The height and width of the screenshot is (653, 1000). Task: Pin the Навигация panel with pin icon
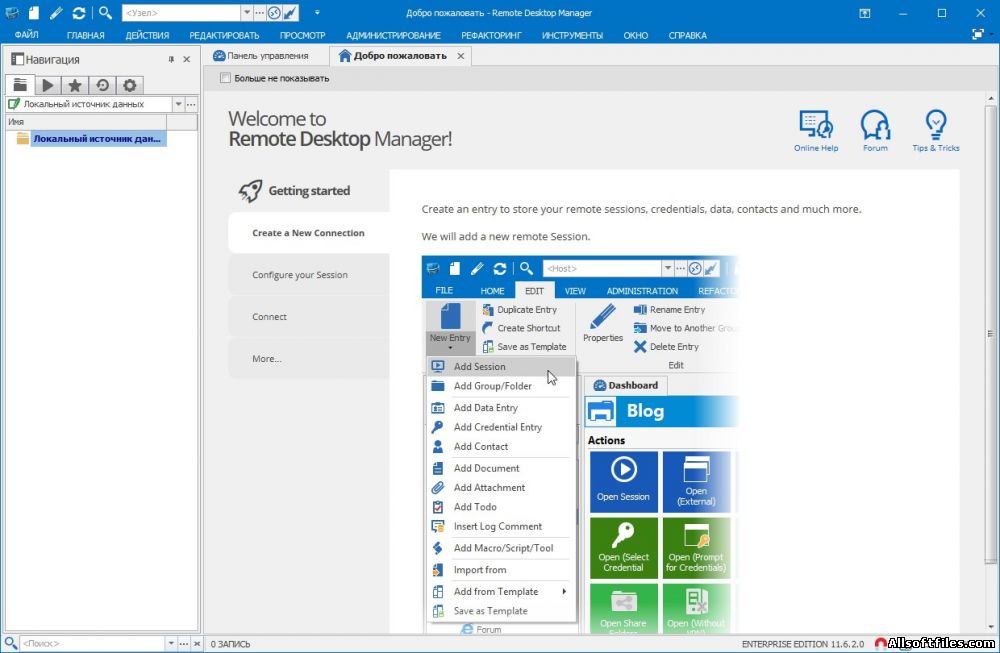point(171,59)
